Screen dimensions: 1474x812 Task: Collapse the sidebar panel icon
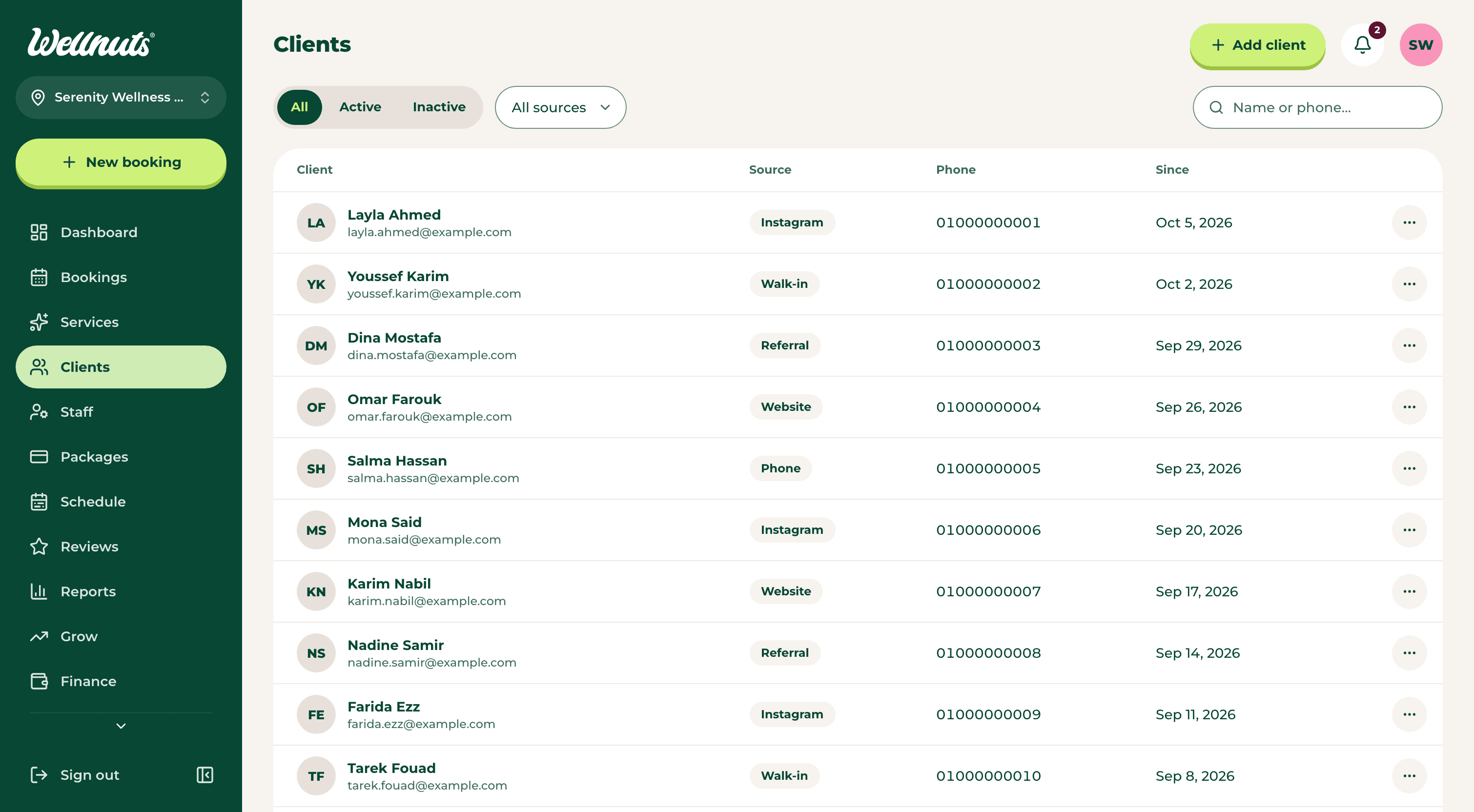tap(205, 775)
